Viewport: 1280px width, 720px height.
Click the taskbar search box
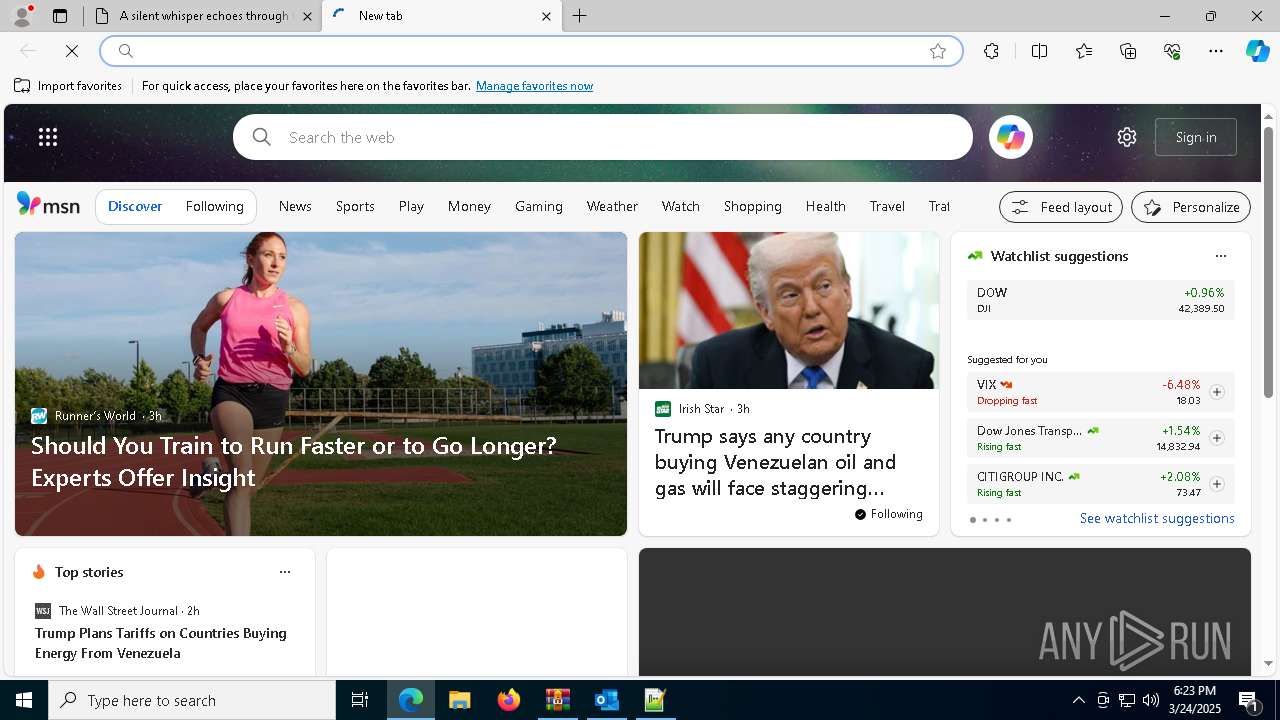pyautogui.click(x=192, y=700)
